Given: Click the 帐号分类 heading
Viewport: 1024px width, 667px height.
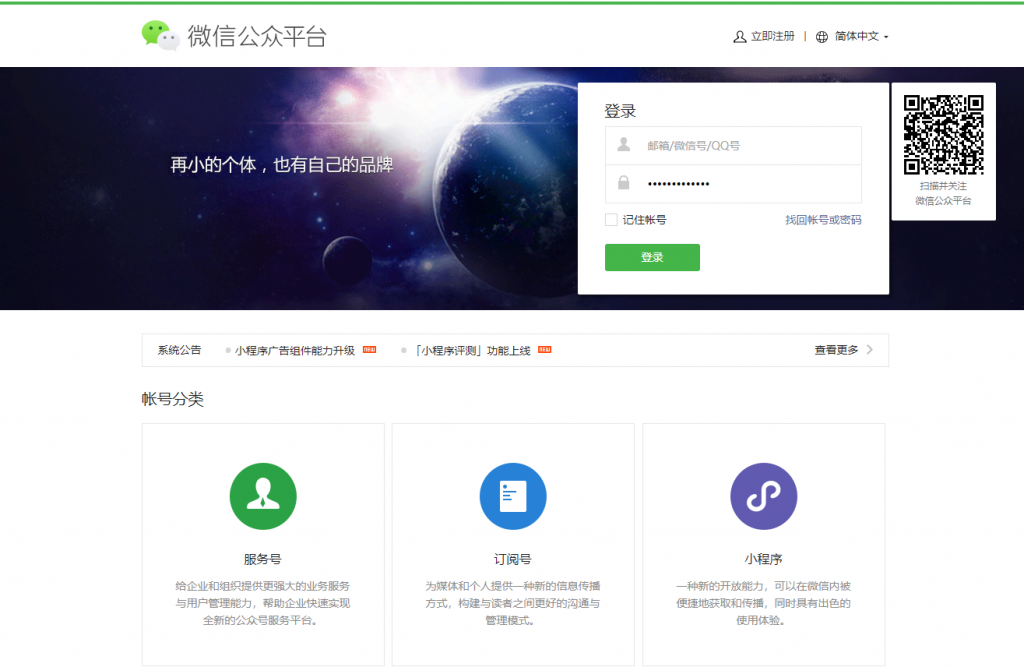Looking at the screenshot, I should coord(172,399).
